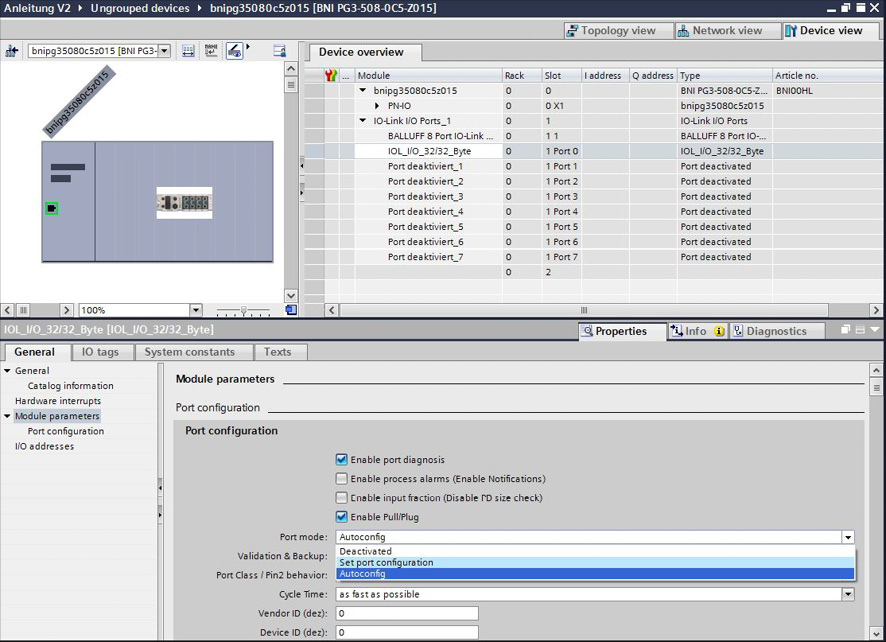886x642 pixels.
Task: Collapse the IO-Link I/O Ports_1 tree row
Action: (x=364, y=121)
